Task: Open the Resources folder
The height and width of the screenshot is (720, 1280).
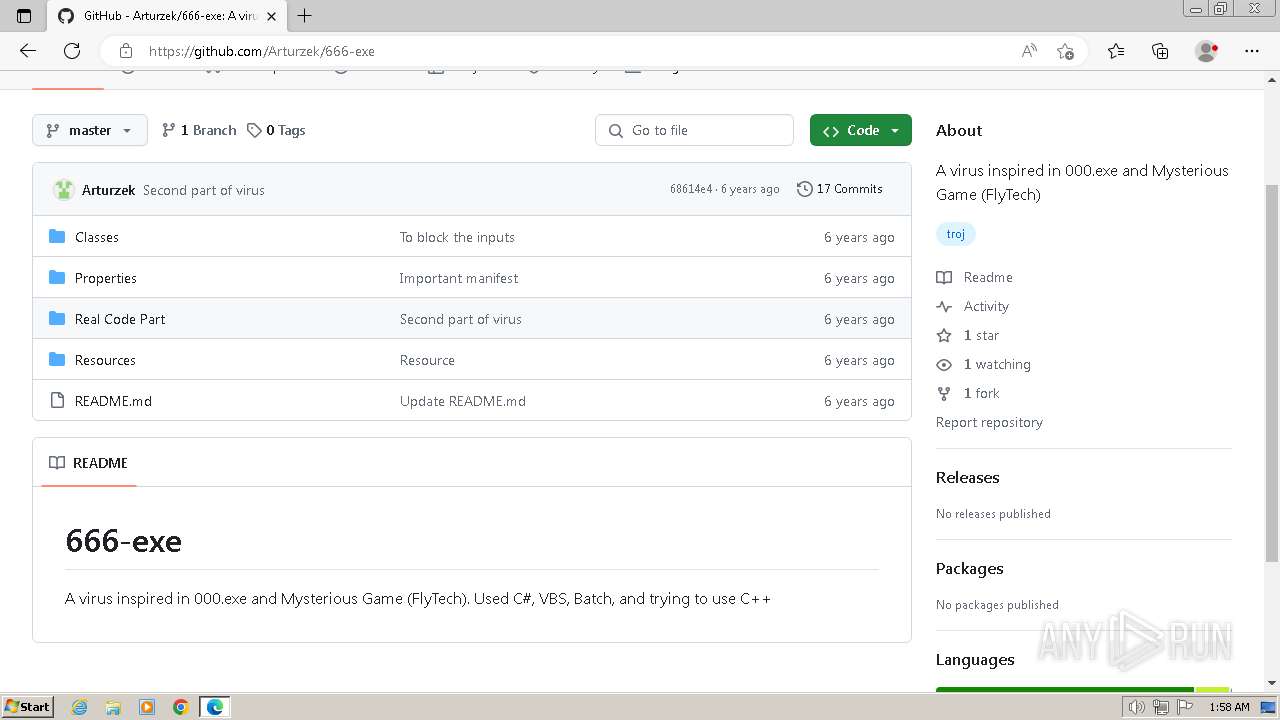Action: point(105,360)
